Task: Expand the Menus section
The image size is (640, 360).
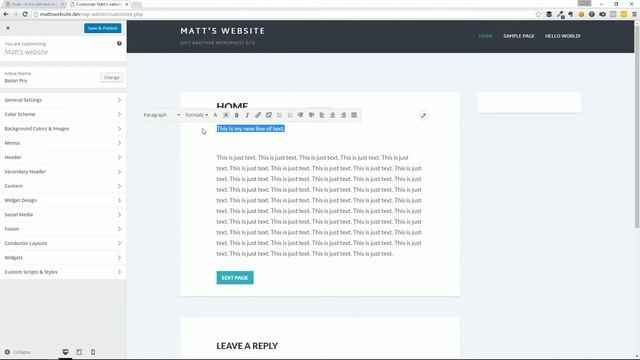Action: coord(63,143)
